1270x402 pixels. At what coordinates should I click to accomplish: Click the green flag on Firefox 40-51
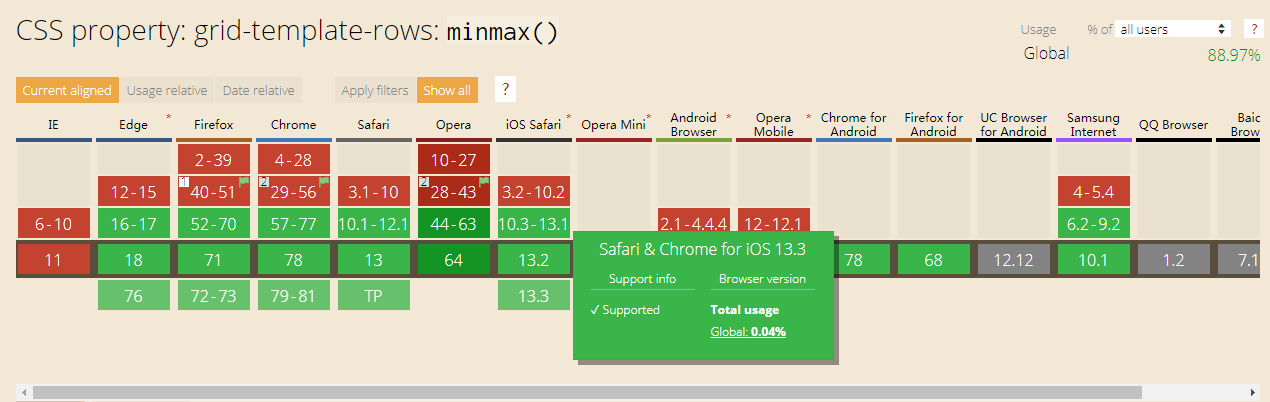[243, 181]
